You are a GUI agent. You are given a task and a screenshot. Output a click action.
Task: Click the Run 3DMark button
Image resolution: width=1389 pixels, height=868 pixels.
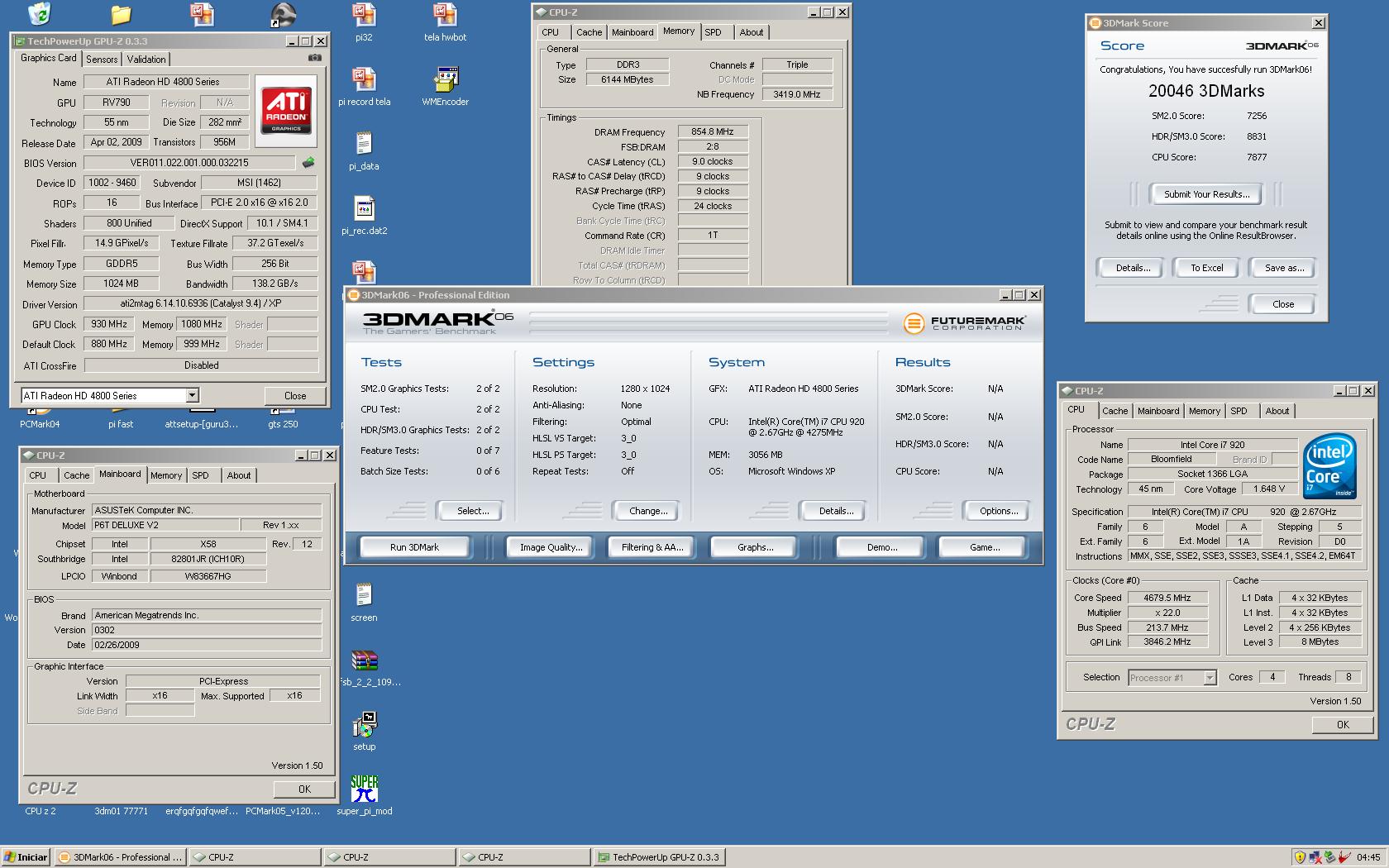[x=414, y=547]
